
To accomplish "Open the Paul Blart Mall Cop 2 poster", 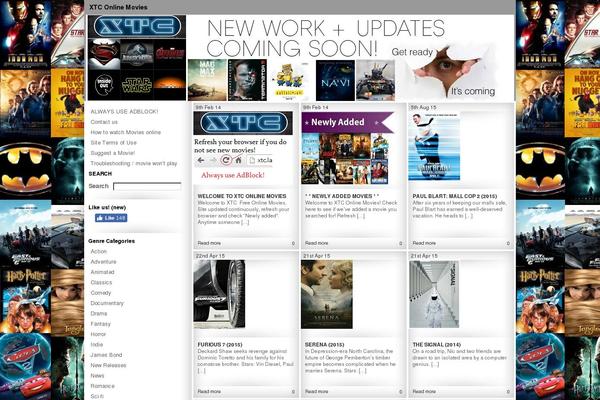I will click(434, 146).
